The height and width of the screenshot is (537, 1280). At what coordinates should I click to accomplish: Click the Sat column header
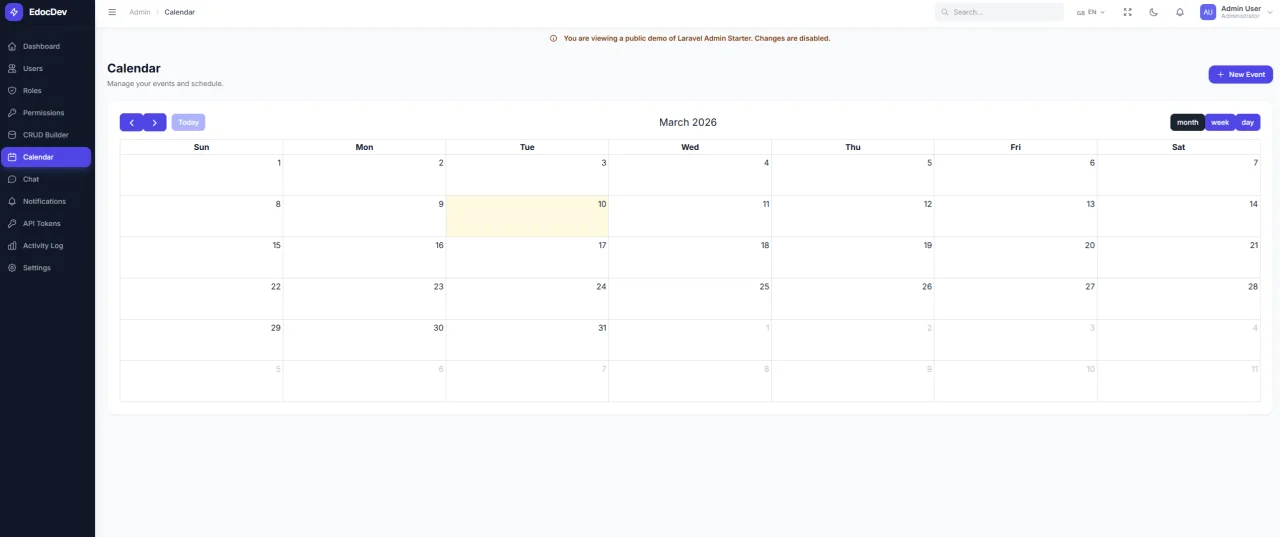click(x=1179, y=147)
